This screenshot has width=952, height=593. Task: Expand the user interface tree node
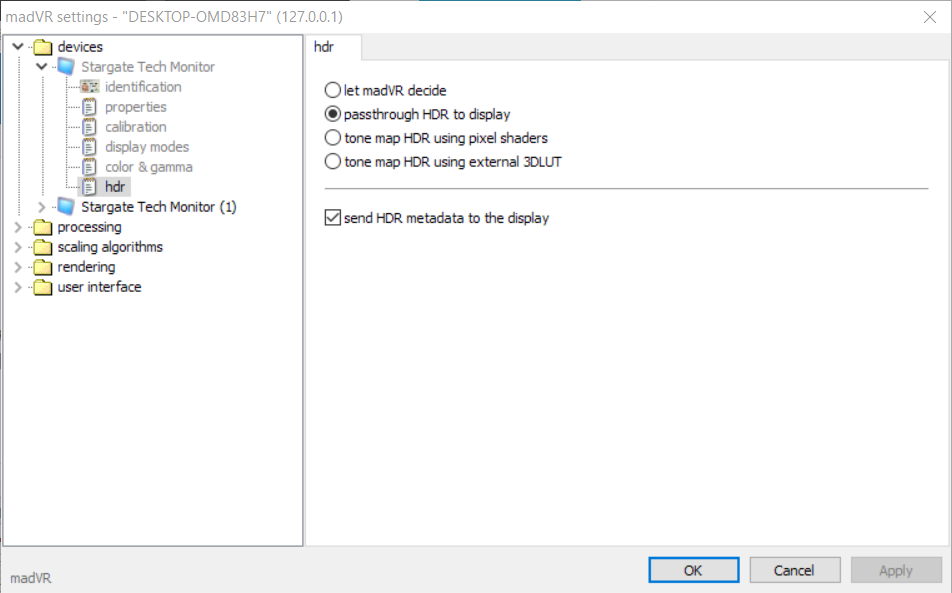18,287
